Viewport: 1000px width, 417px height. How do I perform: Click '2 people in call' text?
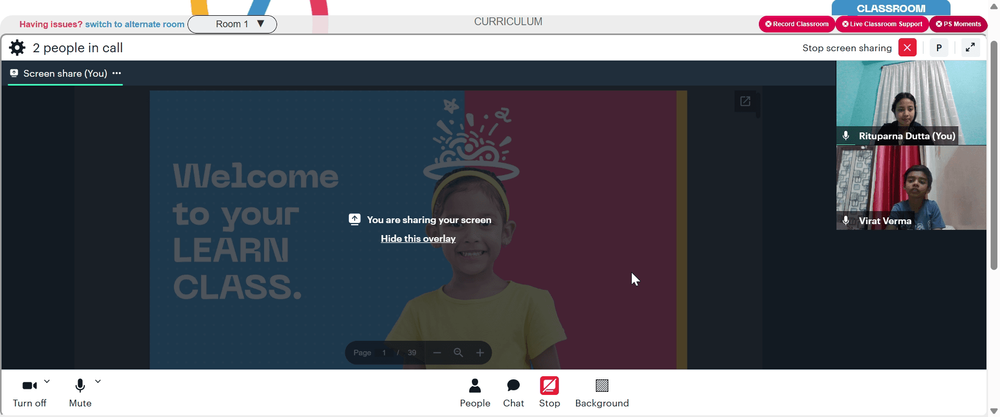(x=78, y=48)
